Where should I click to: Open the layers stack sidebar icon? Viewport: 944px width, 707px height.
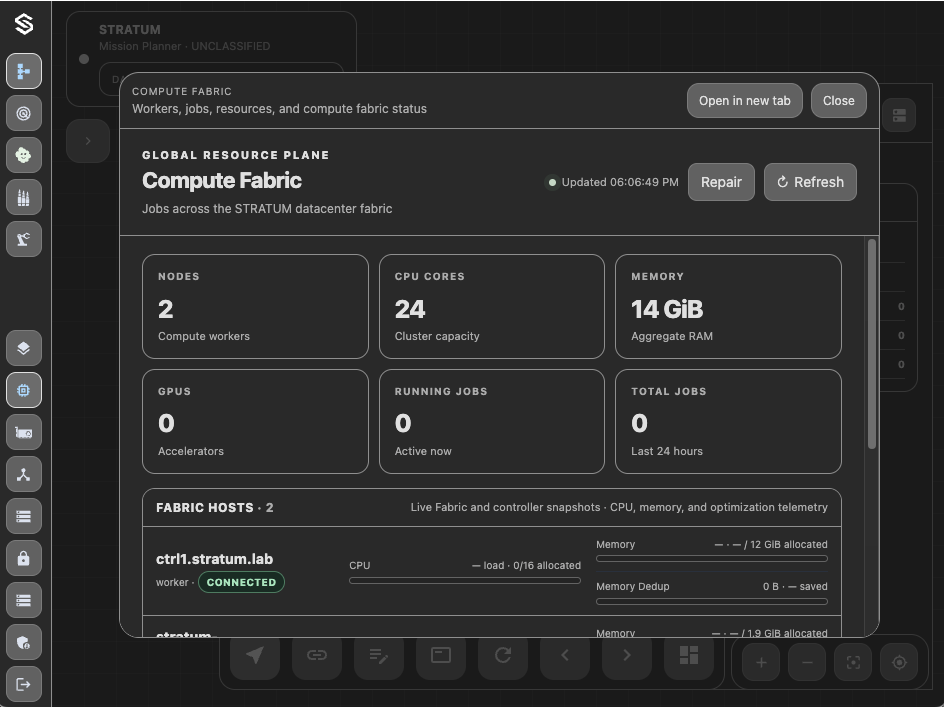click(24, 348)
